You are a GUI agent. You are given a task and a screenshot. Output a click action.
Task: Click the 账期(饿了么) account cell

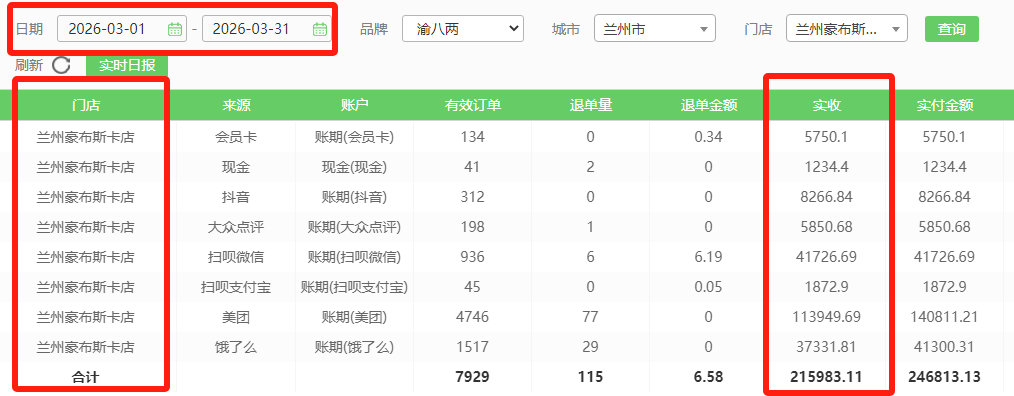(354, 347)
